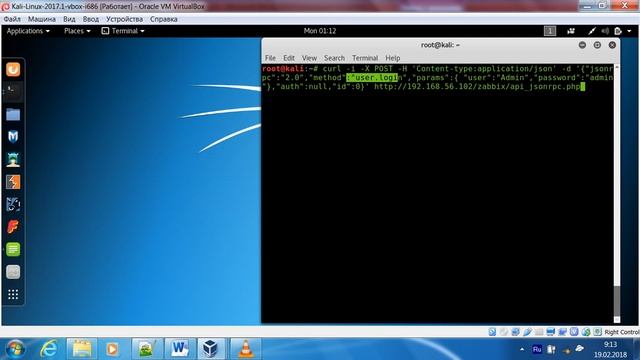Switch input language with the Ru tray indicator
Viewport: 640px width, 360px height.
[x=537, y=349]
